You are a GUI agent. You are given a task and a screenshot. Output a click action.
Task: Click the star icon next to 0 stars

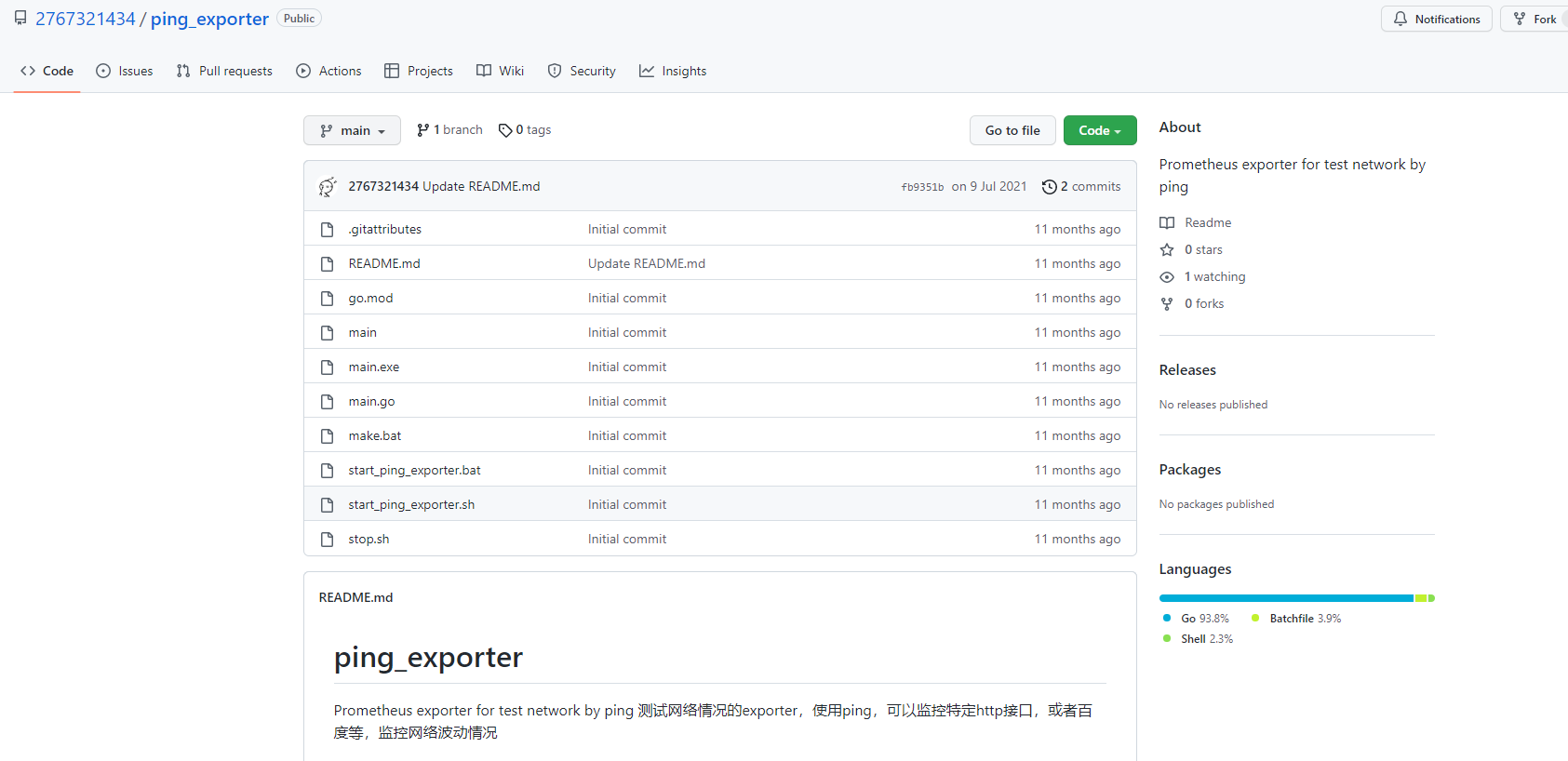[x=1167, y=250]
